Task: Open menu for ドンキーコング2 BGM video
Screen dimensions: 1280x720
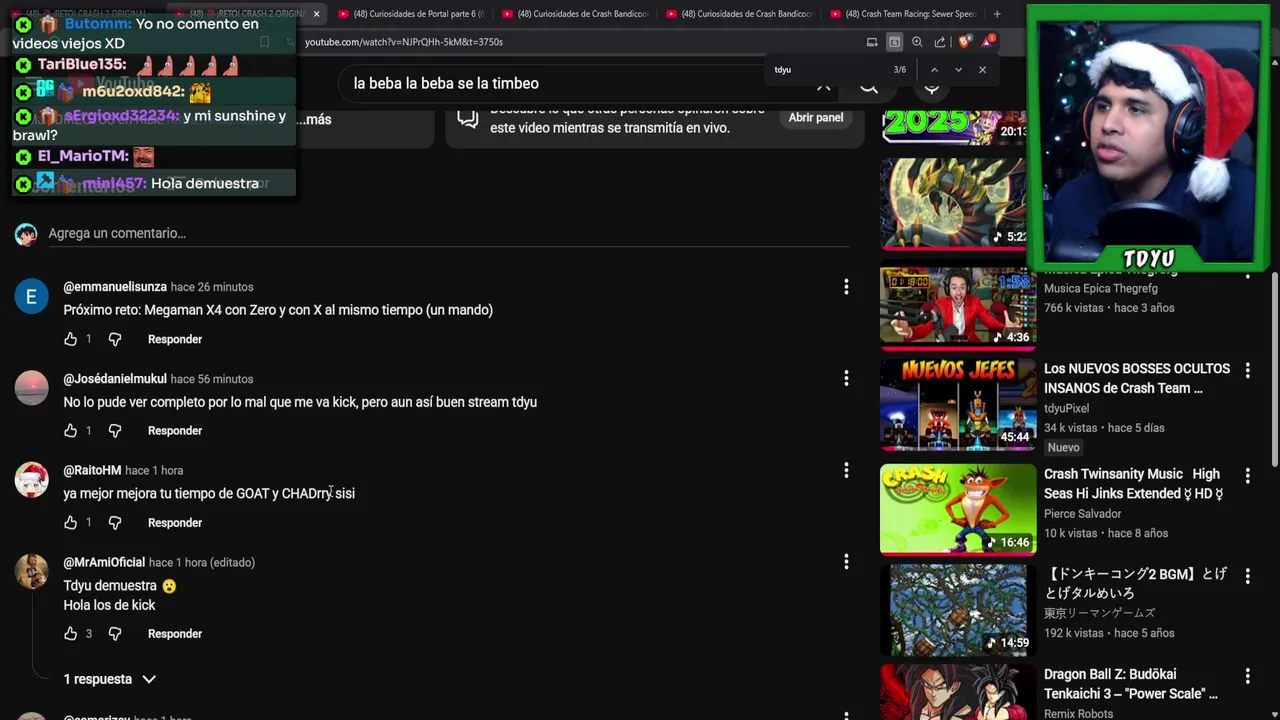Action: click(x=1247, y=576)
